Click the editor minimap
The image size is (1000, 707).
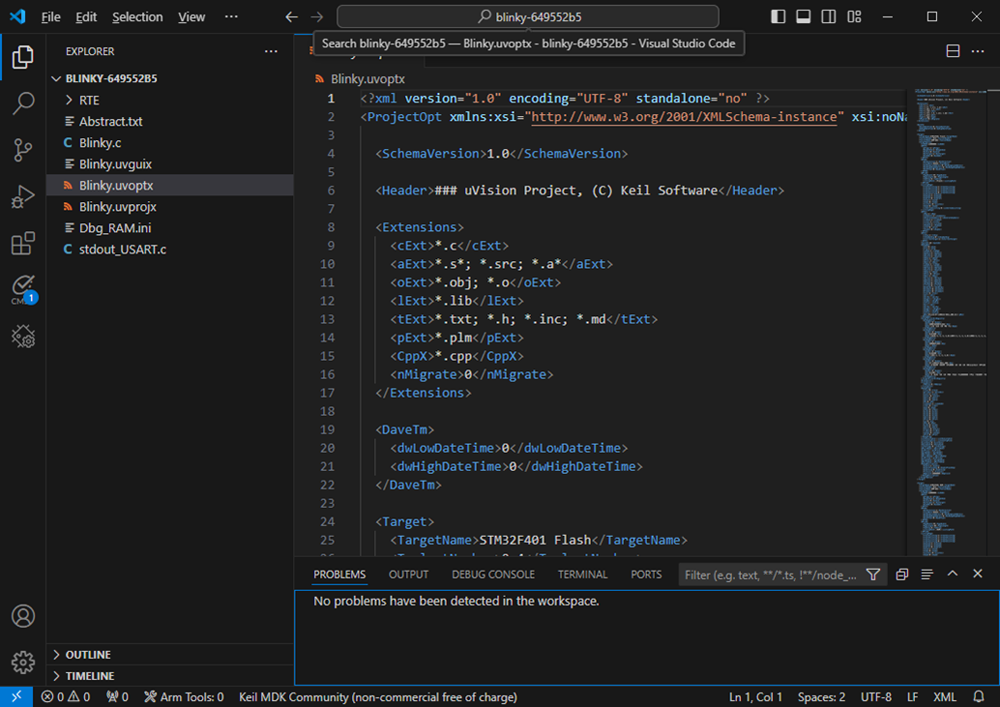(x=952, y=322)
